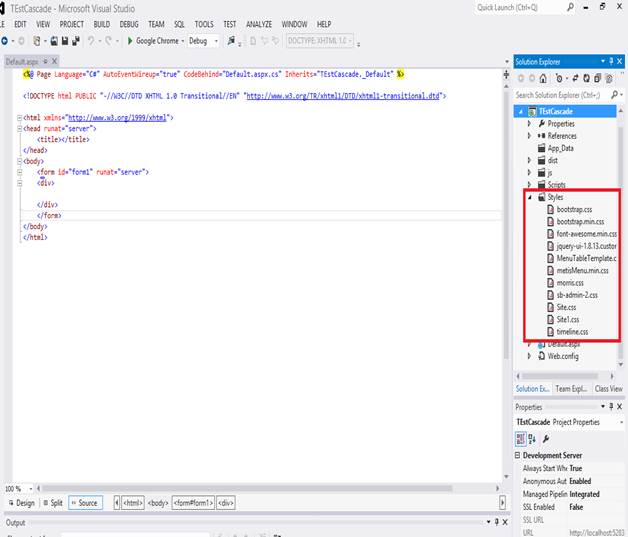The image size is (628, 537).
Task: Click the Categorized view icon in Properties
Action: click(x=521, y=438)
